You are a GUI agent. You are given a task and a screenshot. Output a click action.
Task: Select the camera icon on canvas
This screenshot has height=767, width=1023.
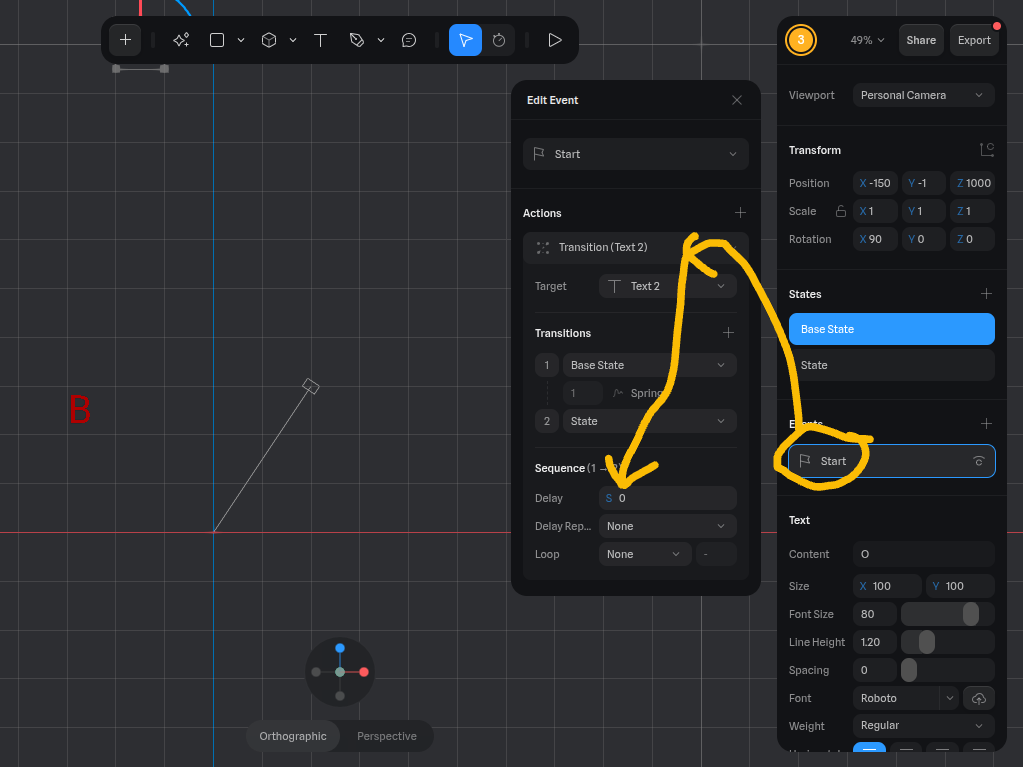click(x=311, y=386)
